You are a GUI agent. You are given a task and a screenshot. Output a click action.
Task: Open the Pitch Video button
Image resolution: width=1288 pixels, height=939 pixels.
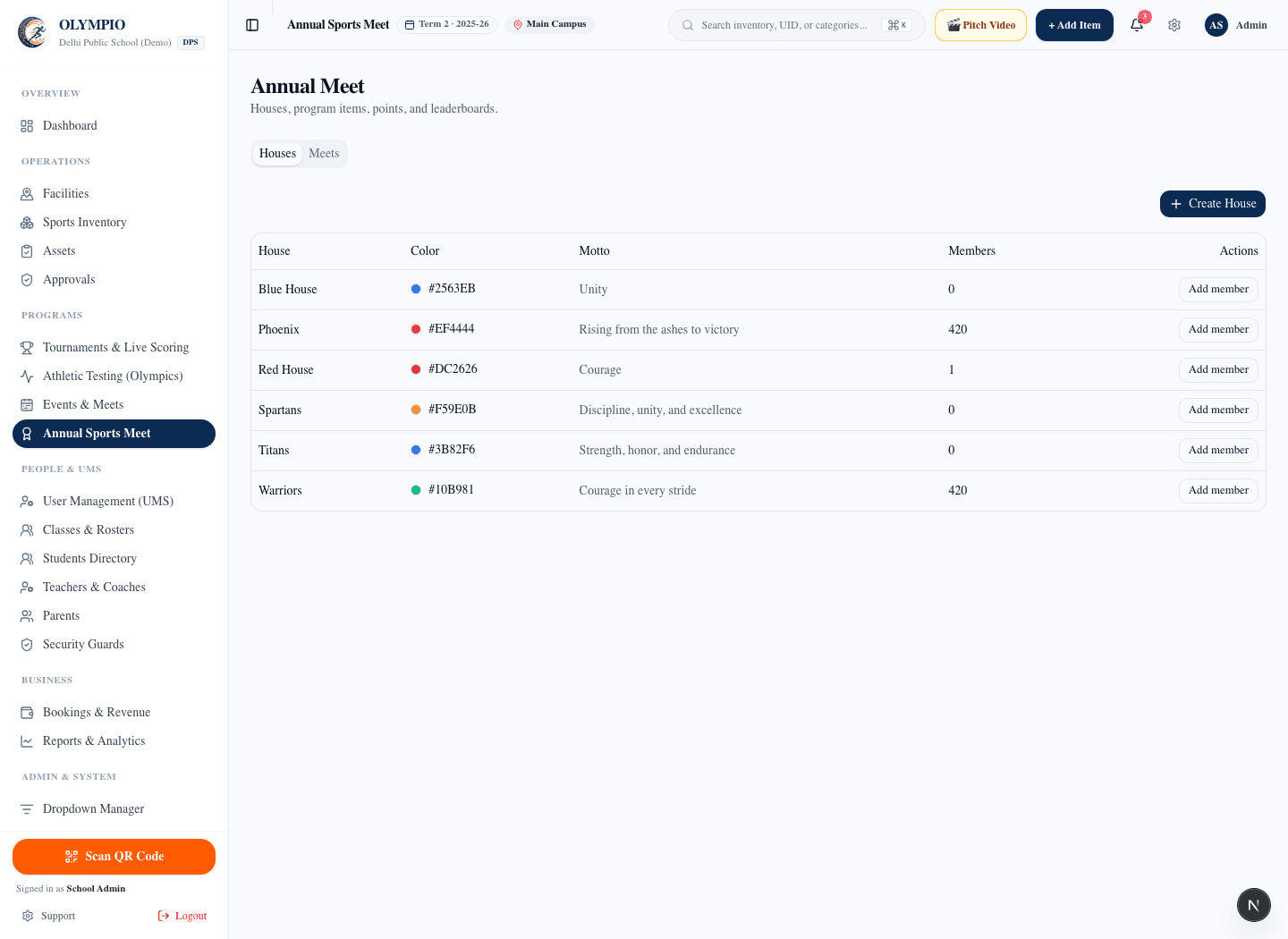980,25
